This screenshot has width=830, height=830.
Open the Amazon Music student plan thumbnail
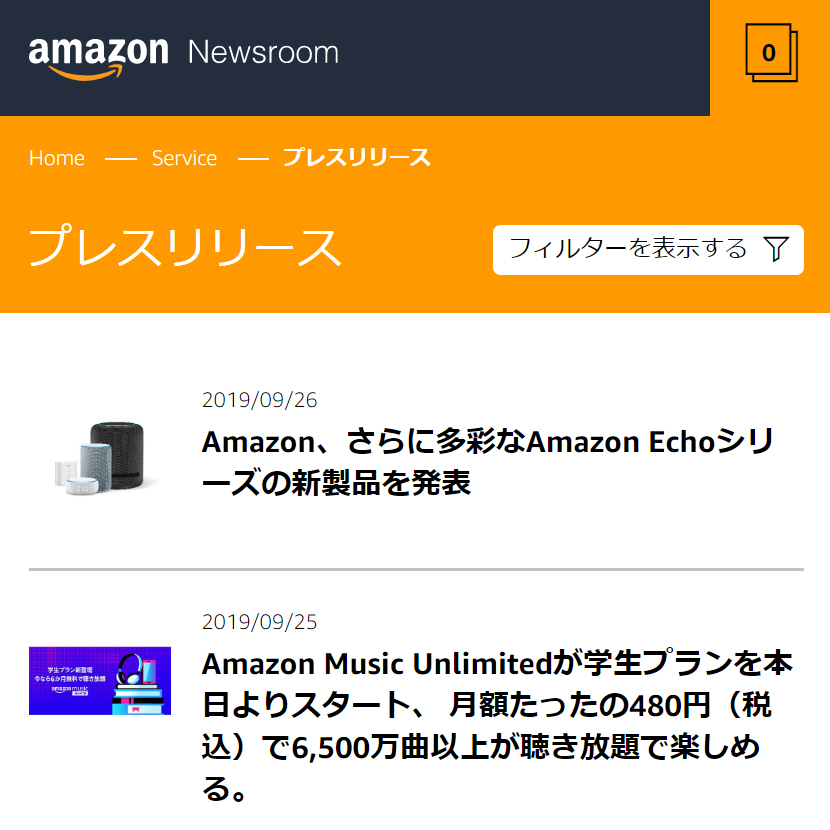tap(100, 680)
